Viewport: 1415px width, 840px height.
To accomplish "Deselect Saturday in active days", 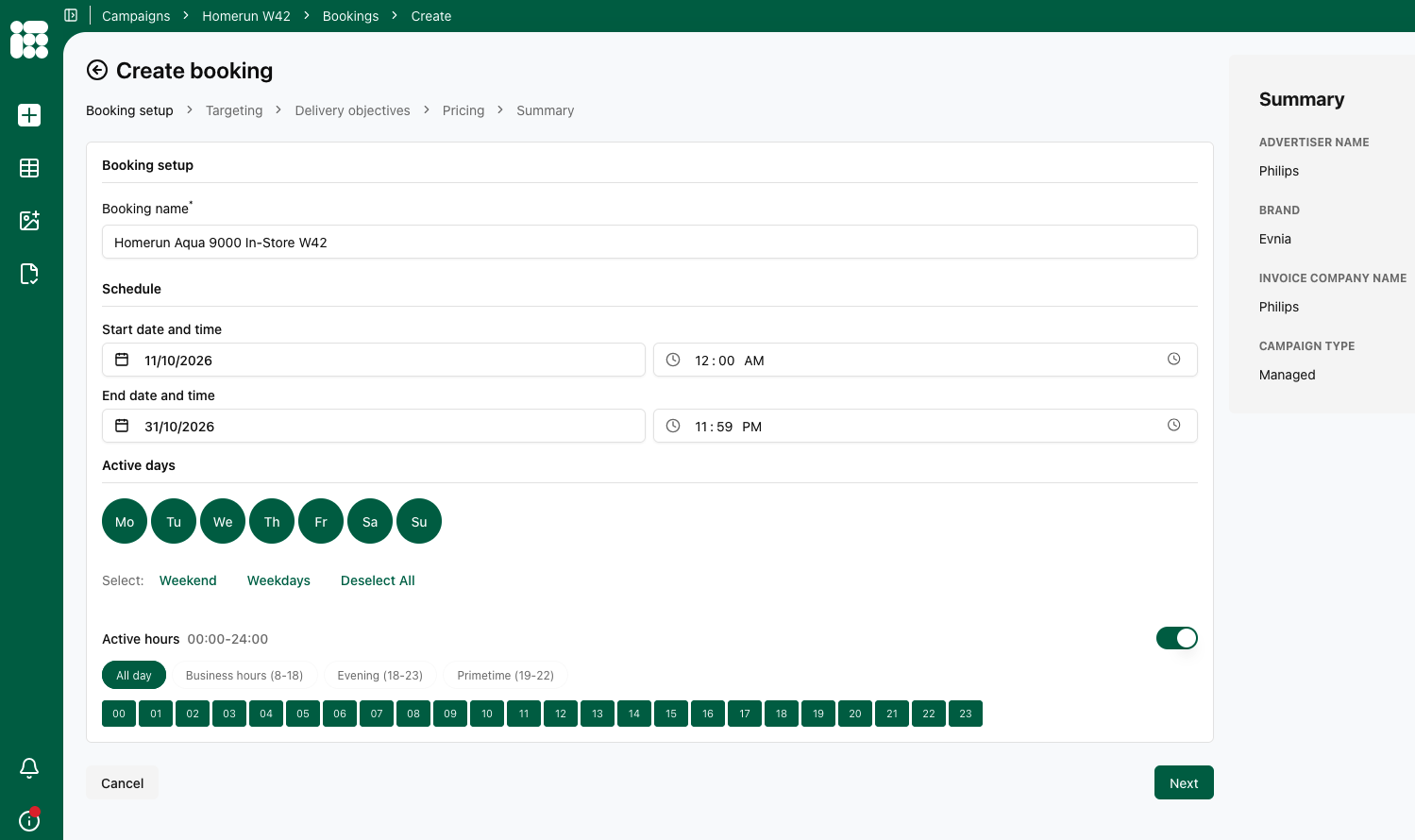I will point(370,521).
